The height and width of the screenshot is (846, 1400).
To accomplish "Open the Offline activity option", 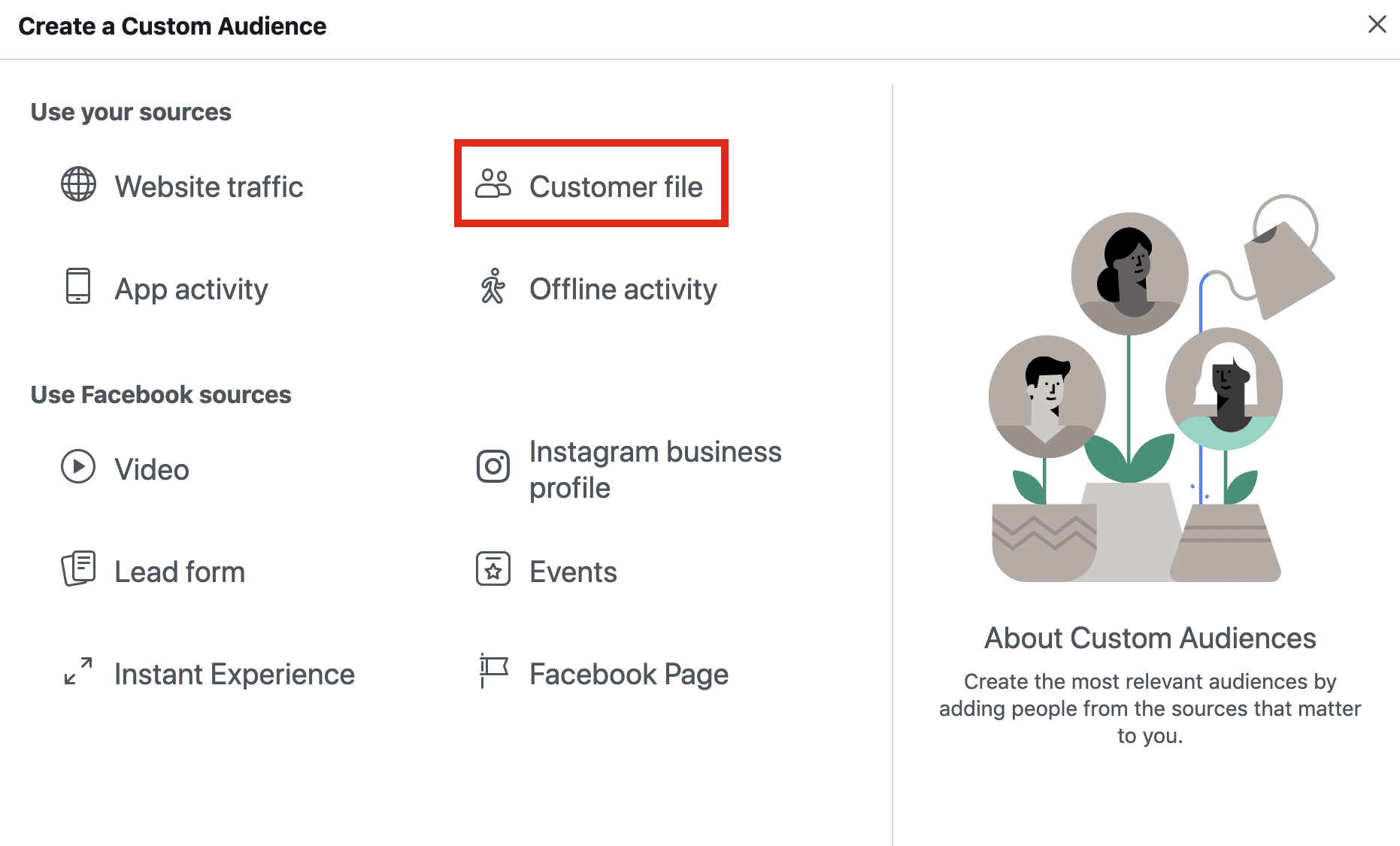I will [623, 289].
